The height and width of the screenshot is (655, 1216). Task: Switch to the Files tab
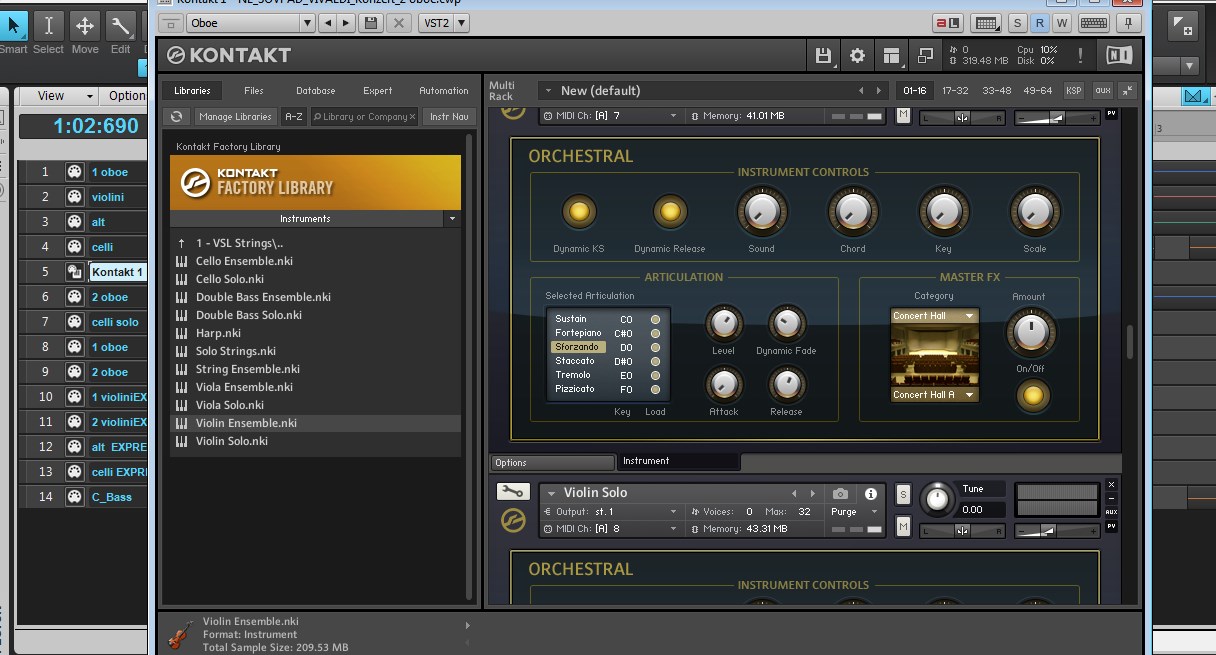254,91
